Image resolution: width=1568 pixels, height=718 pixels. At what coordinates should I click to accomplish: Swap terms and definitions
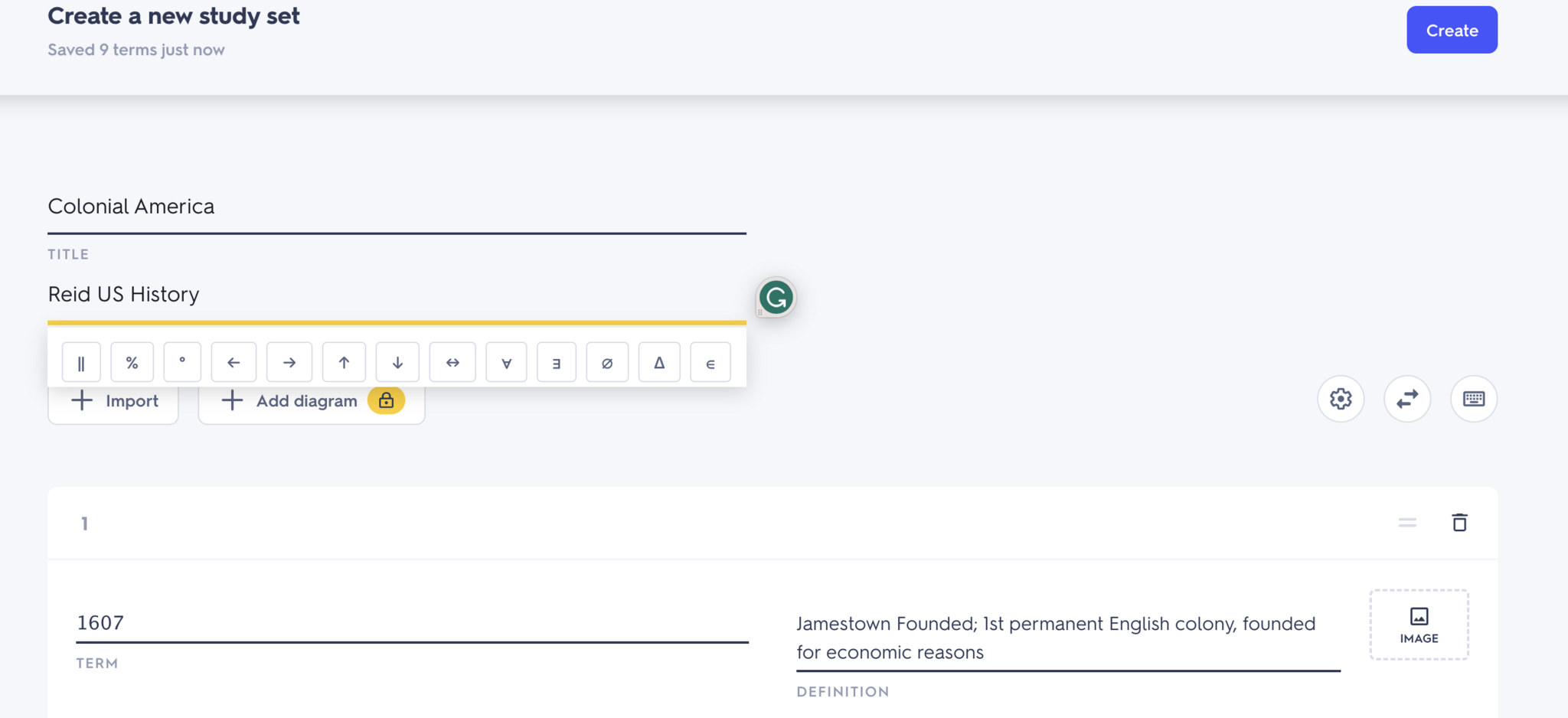(x=1407, y=399)
